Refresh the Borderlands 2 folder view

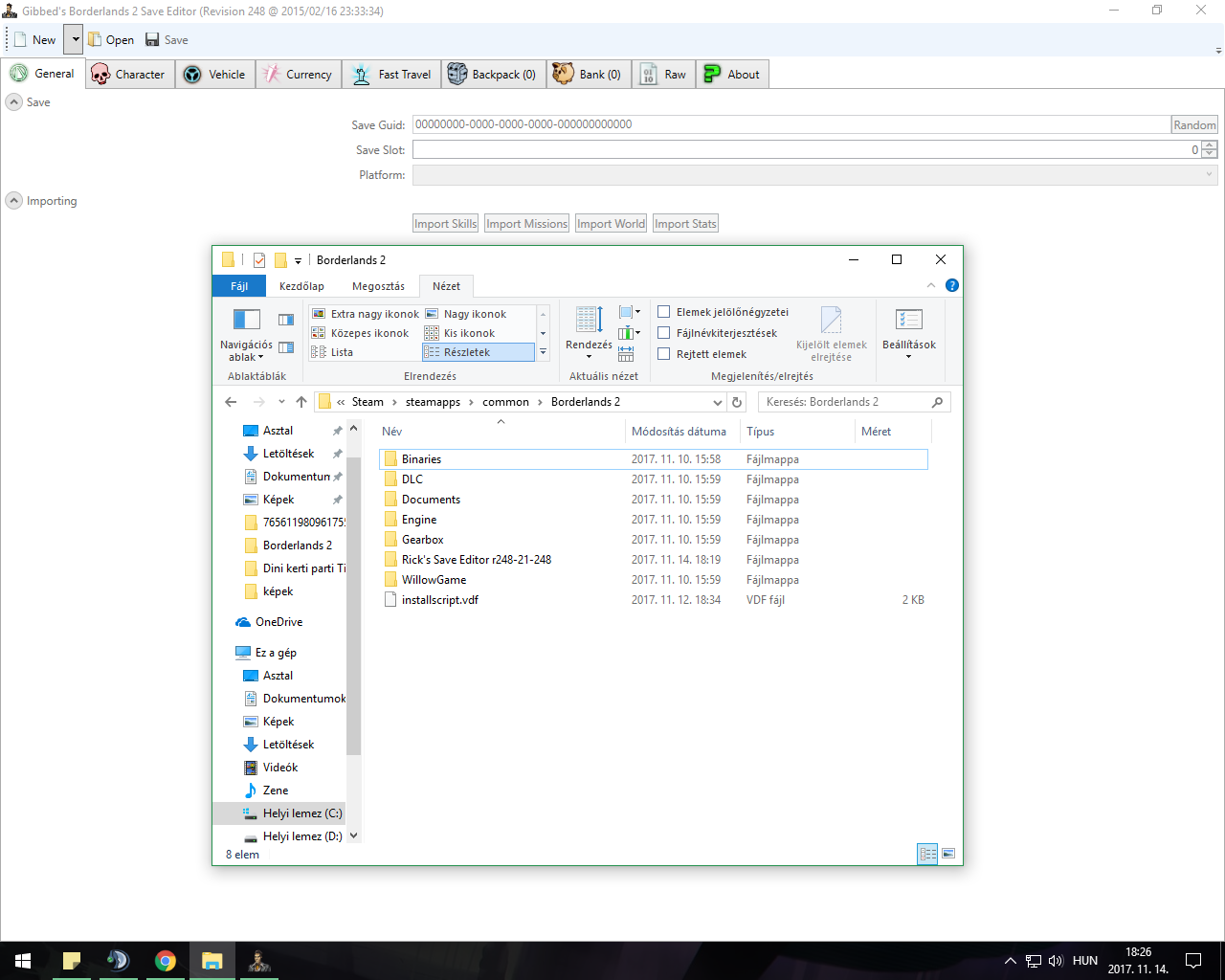(737, 402)
